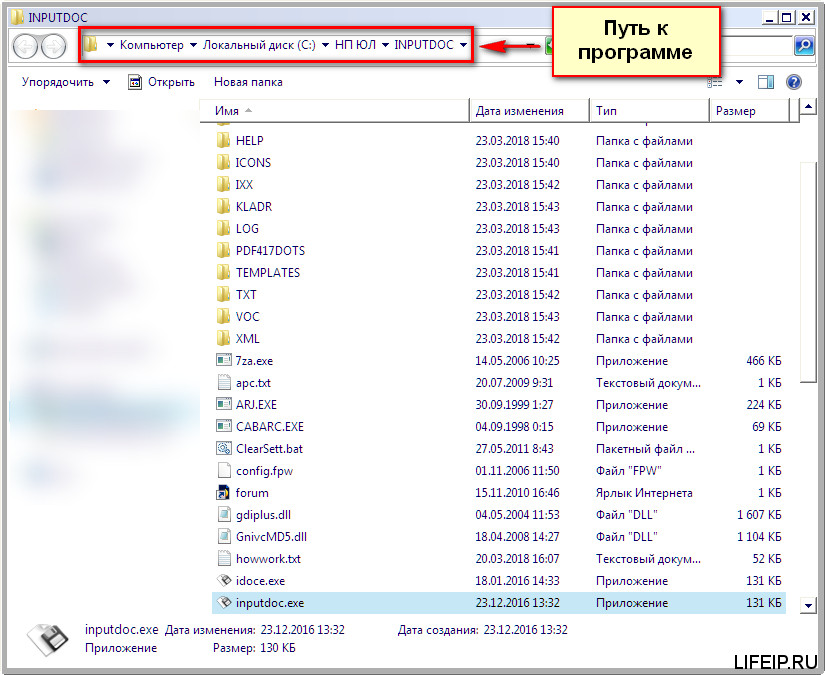Open the Help question mark icon
825x675 pixels.
tap(793, 82)
